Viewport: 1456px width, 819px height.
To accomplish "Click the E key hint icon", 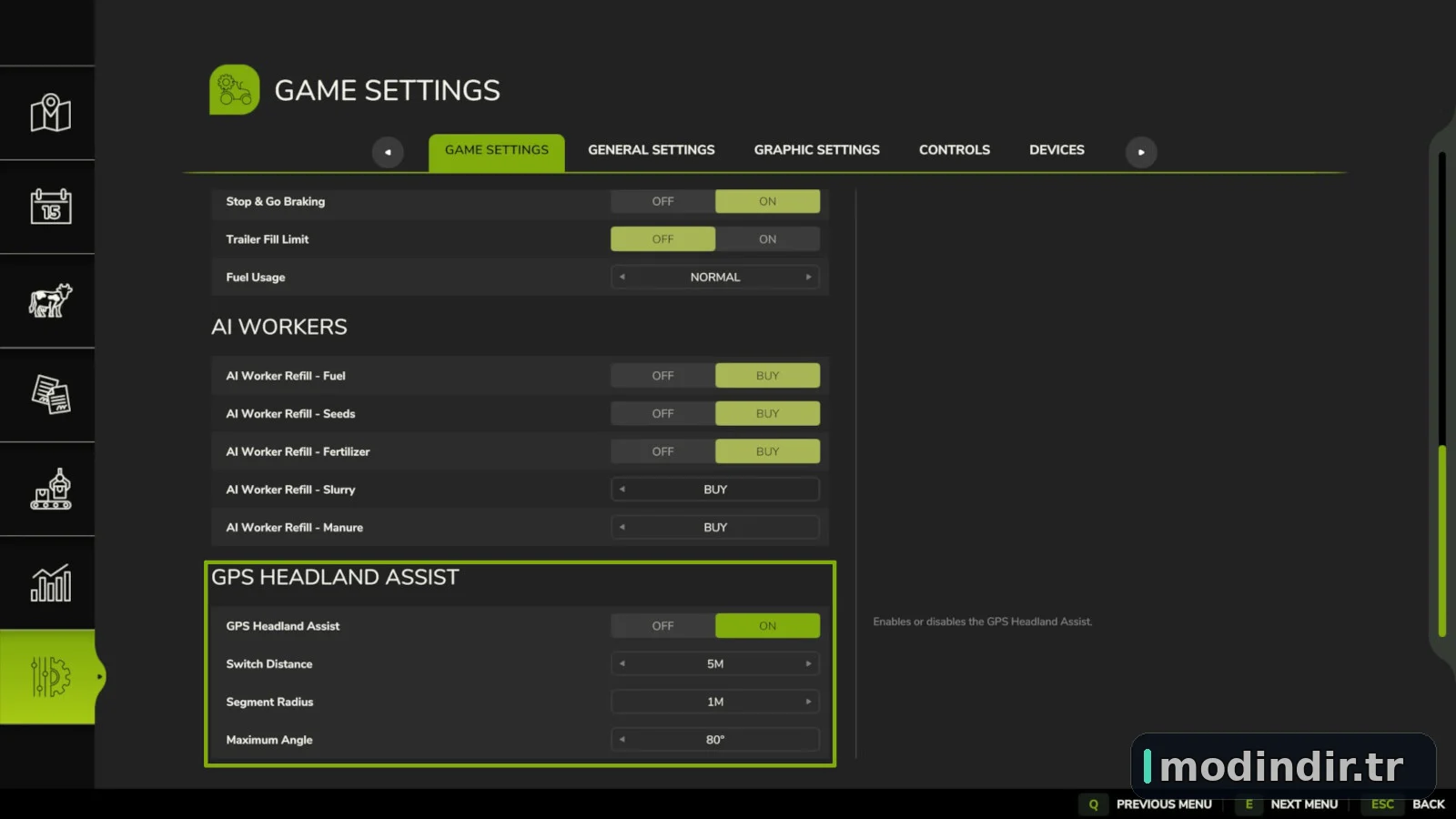I will click(1249, 804).
